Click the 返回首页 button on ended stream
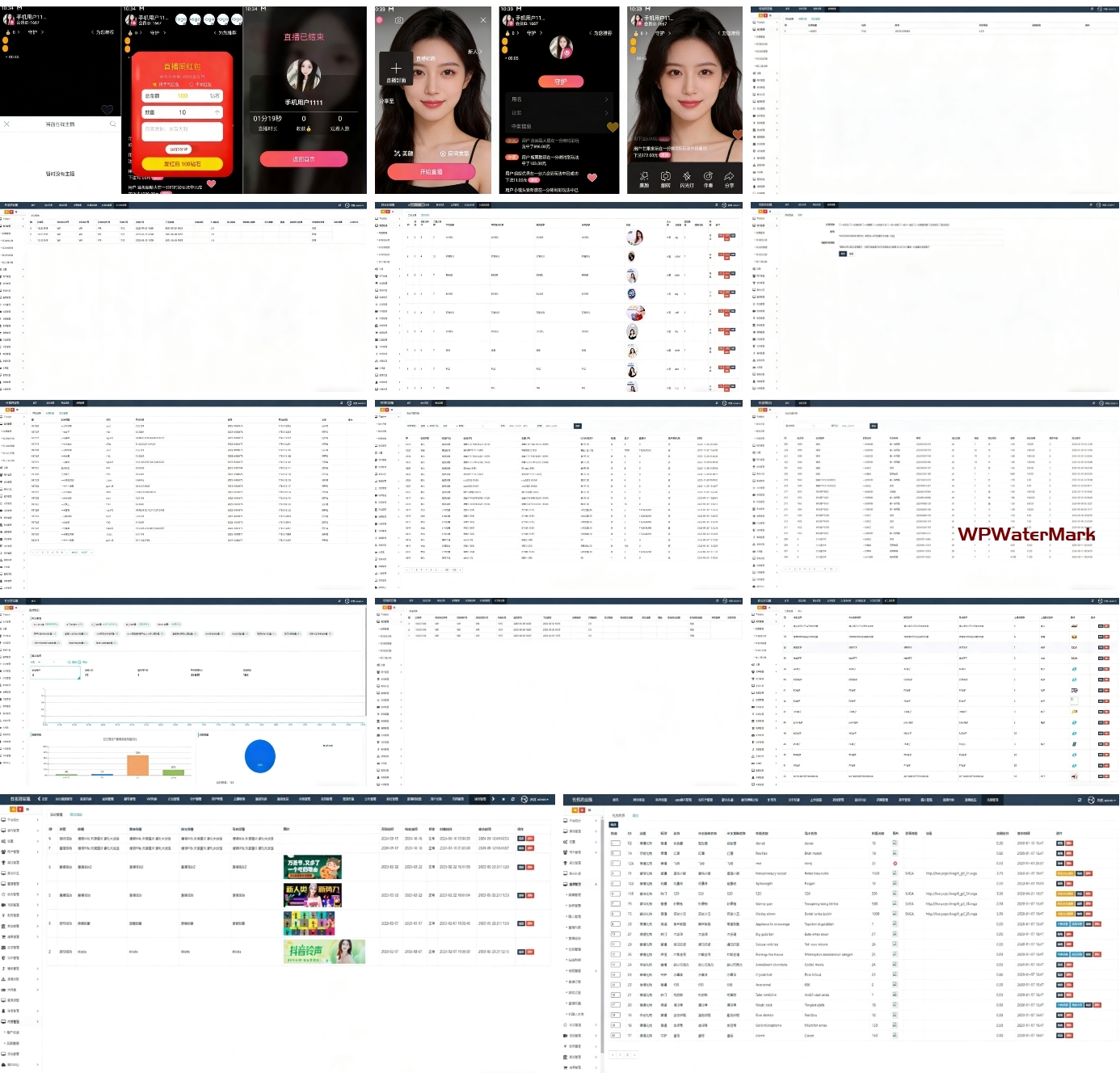This screenshot has width=1120, height=1081. click(x=303, y=159)
